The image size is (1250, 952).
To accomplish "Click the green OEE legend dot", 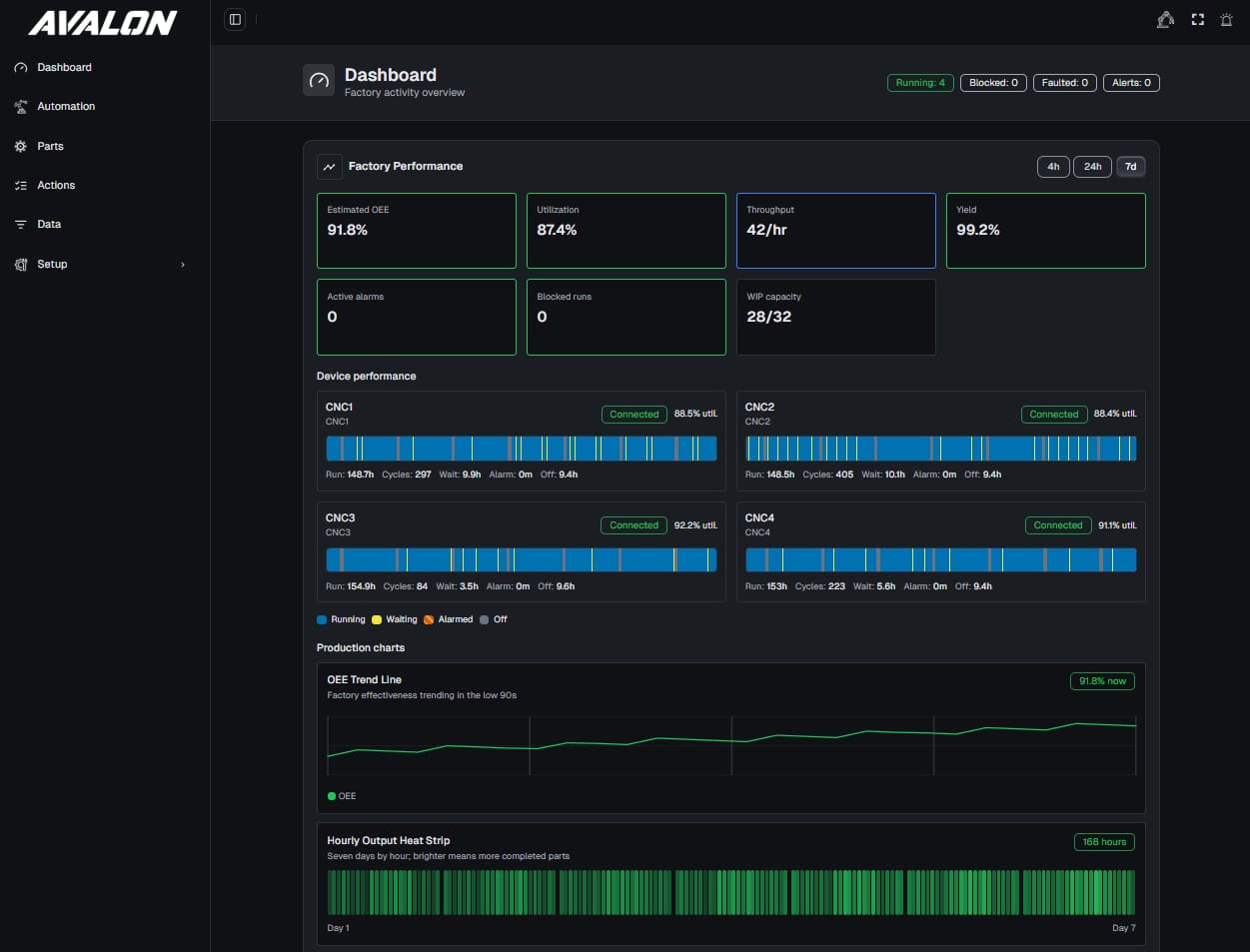I will point(332,796).
